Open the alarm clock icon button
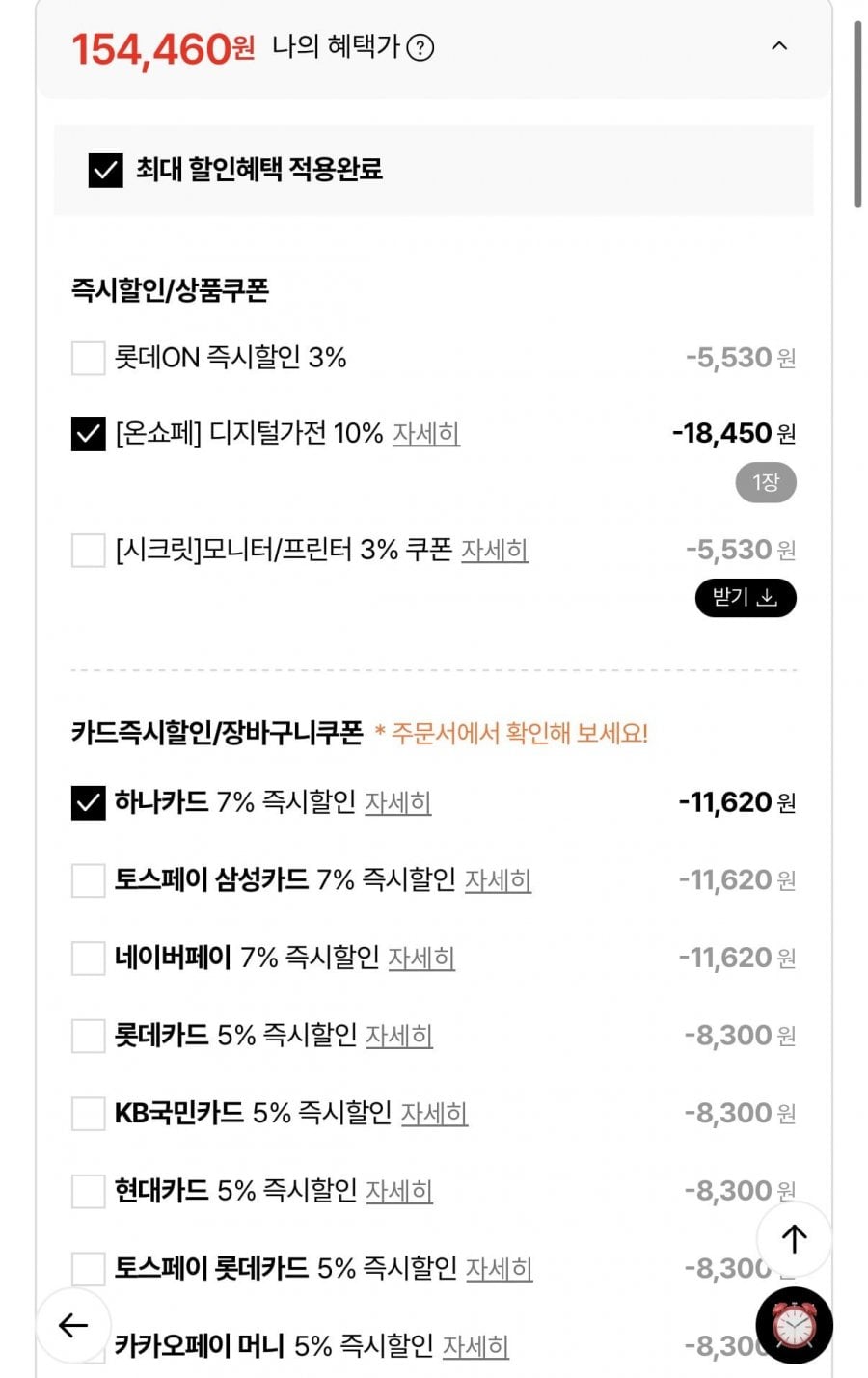Image resolution: width=868 pixels, height=1378 pixels. pos(794,1326)
